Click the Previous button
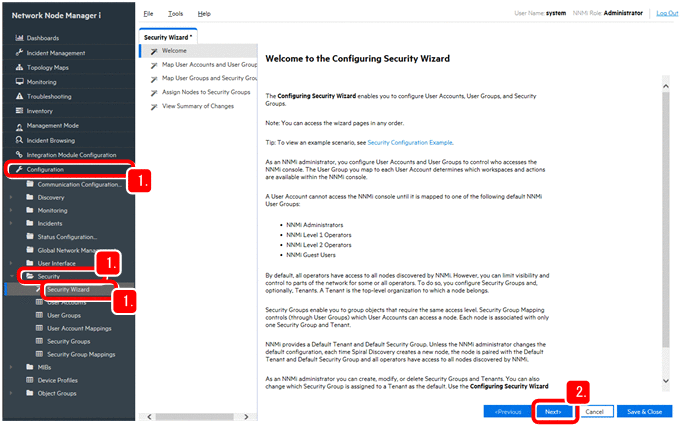This screenshot has height=428, width=685. point(508,411)
